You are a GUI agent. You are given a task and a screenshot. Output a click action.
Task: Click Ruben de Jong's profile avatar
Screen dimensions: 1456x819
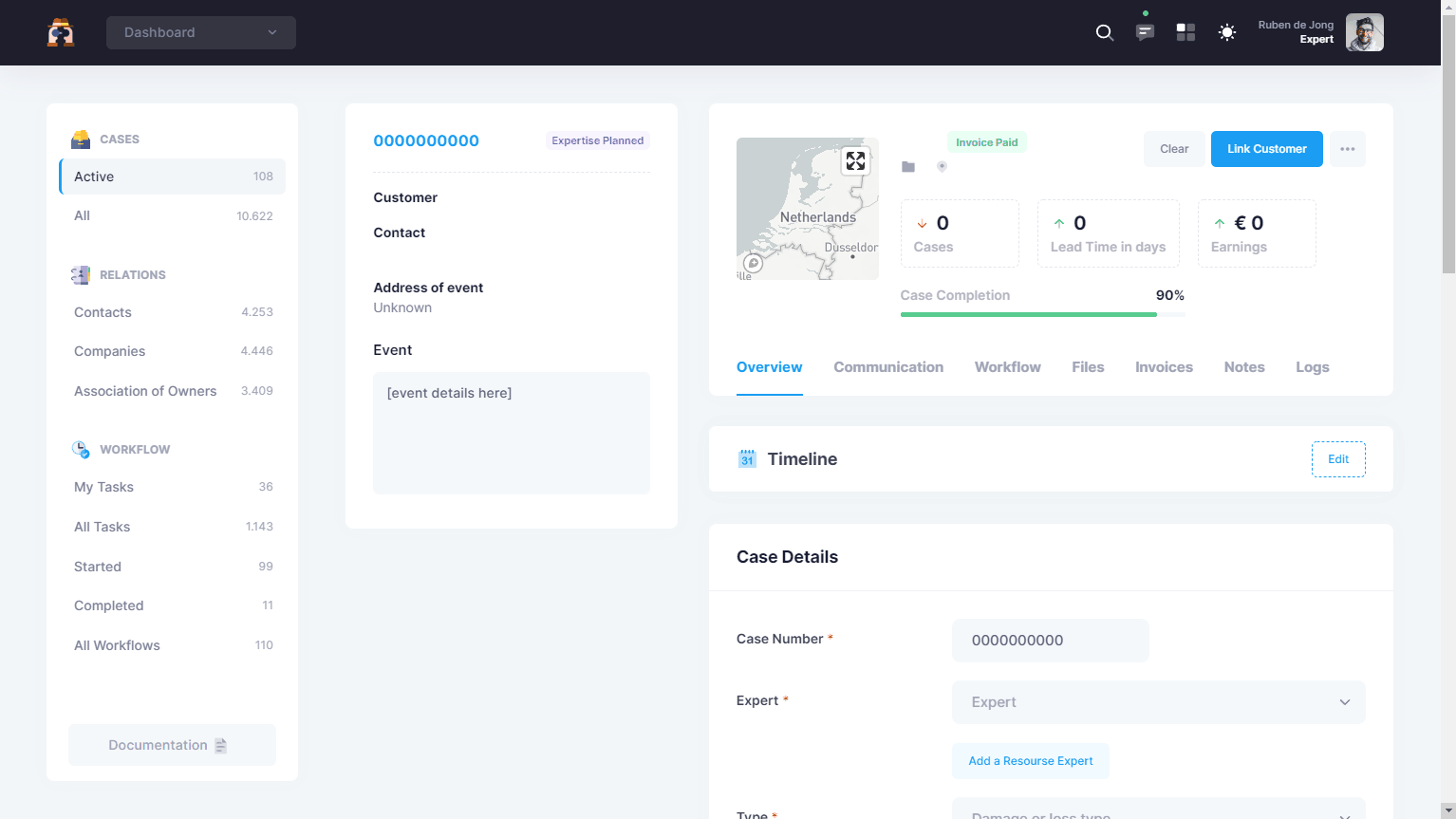click(1364, 32)
